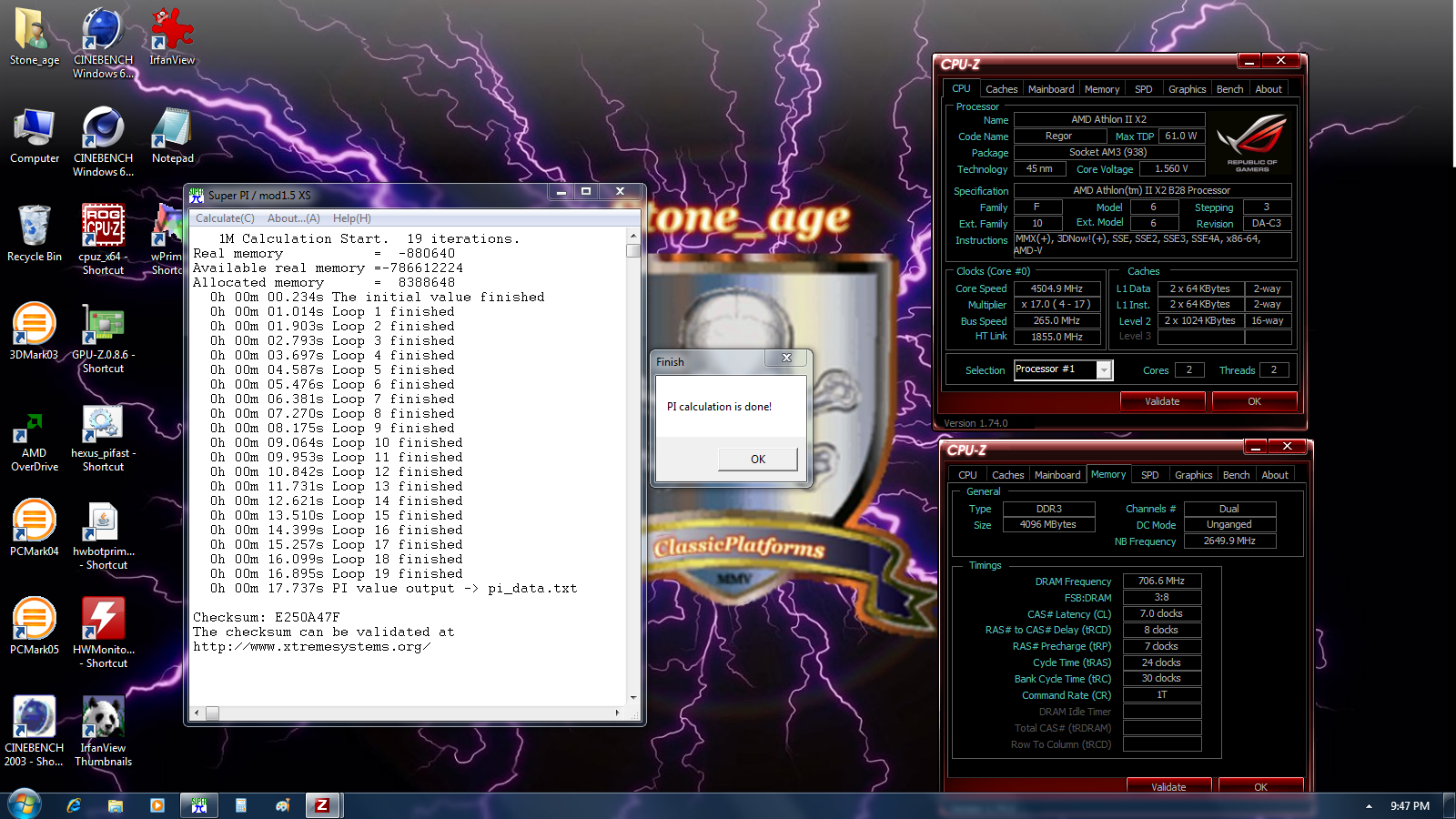Open Graphics tab in lower CPU-Z window
This screenshot has width=1456, height=819.
(x=1193, y=475)
